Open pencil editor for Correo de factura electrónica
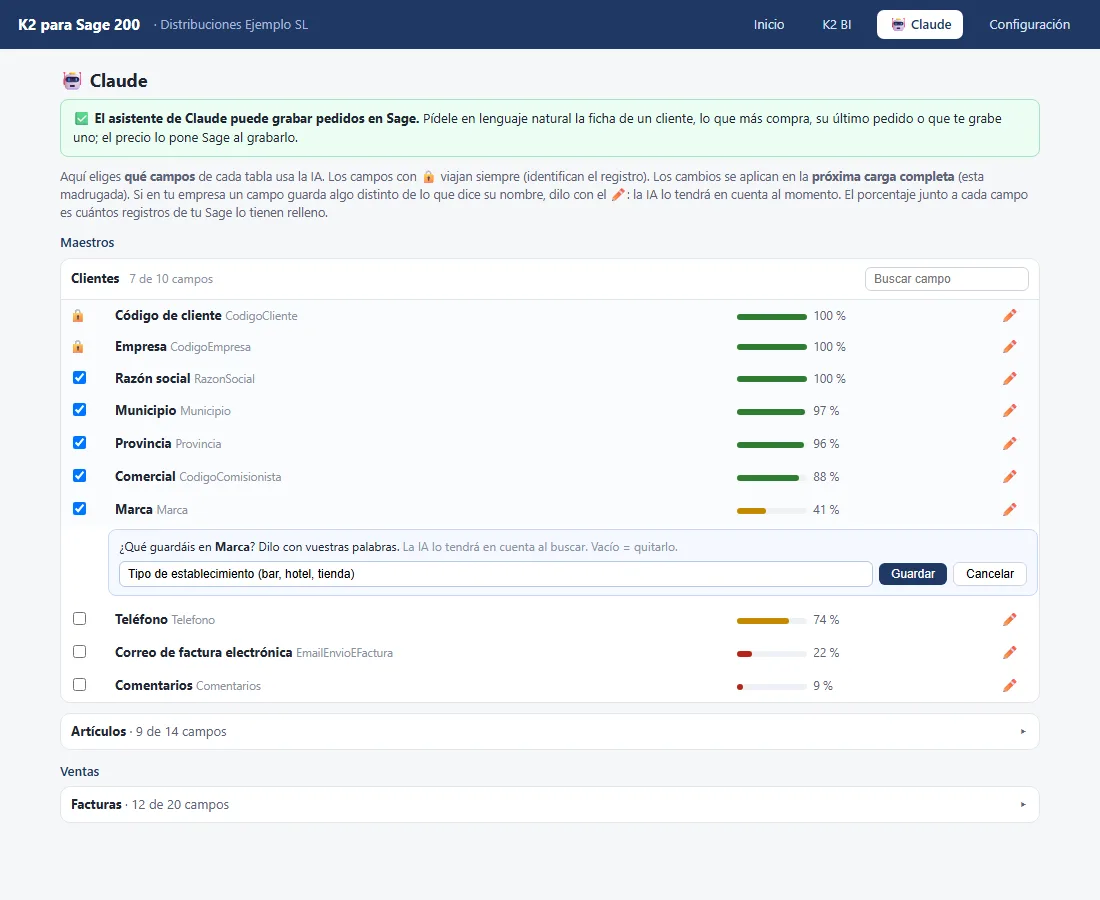1100x900 pixels. click(1010, 652)
